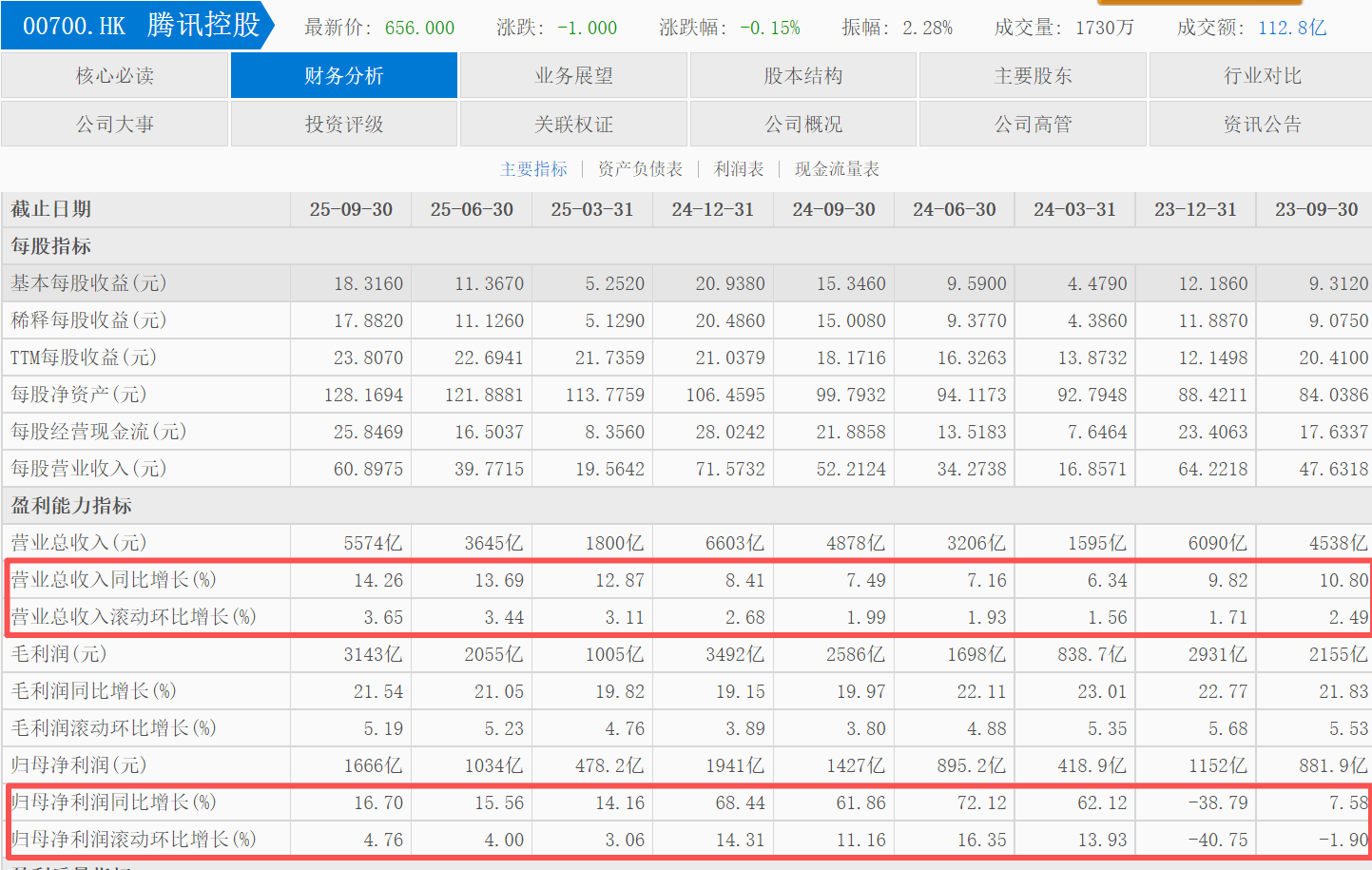This screenshot has width=1372, height=870.
Task: Click the 归母净利润(元) row label
Action: pyautogui.click(x=79, y=765)
